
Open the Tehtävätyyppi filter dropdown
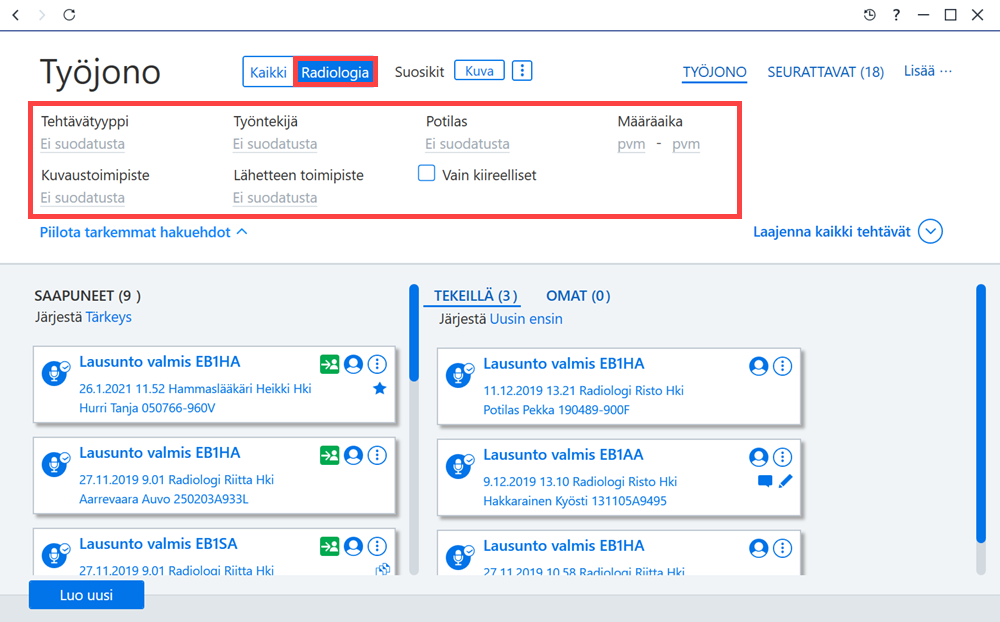tap(83, 144)
